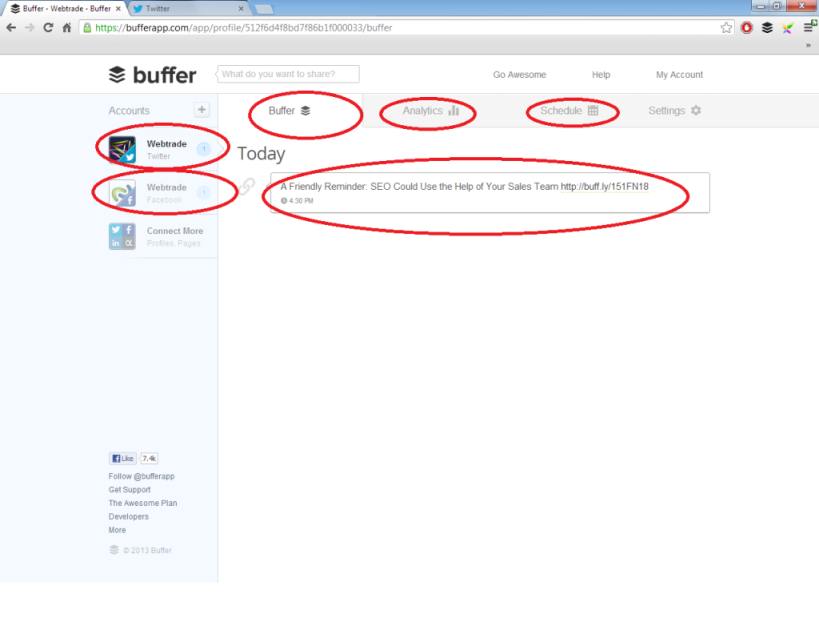
Task: Click the Accounts sidebar heading
Action: tap(129, 111)
